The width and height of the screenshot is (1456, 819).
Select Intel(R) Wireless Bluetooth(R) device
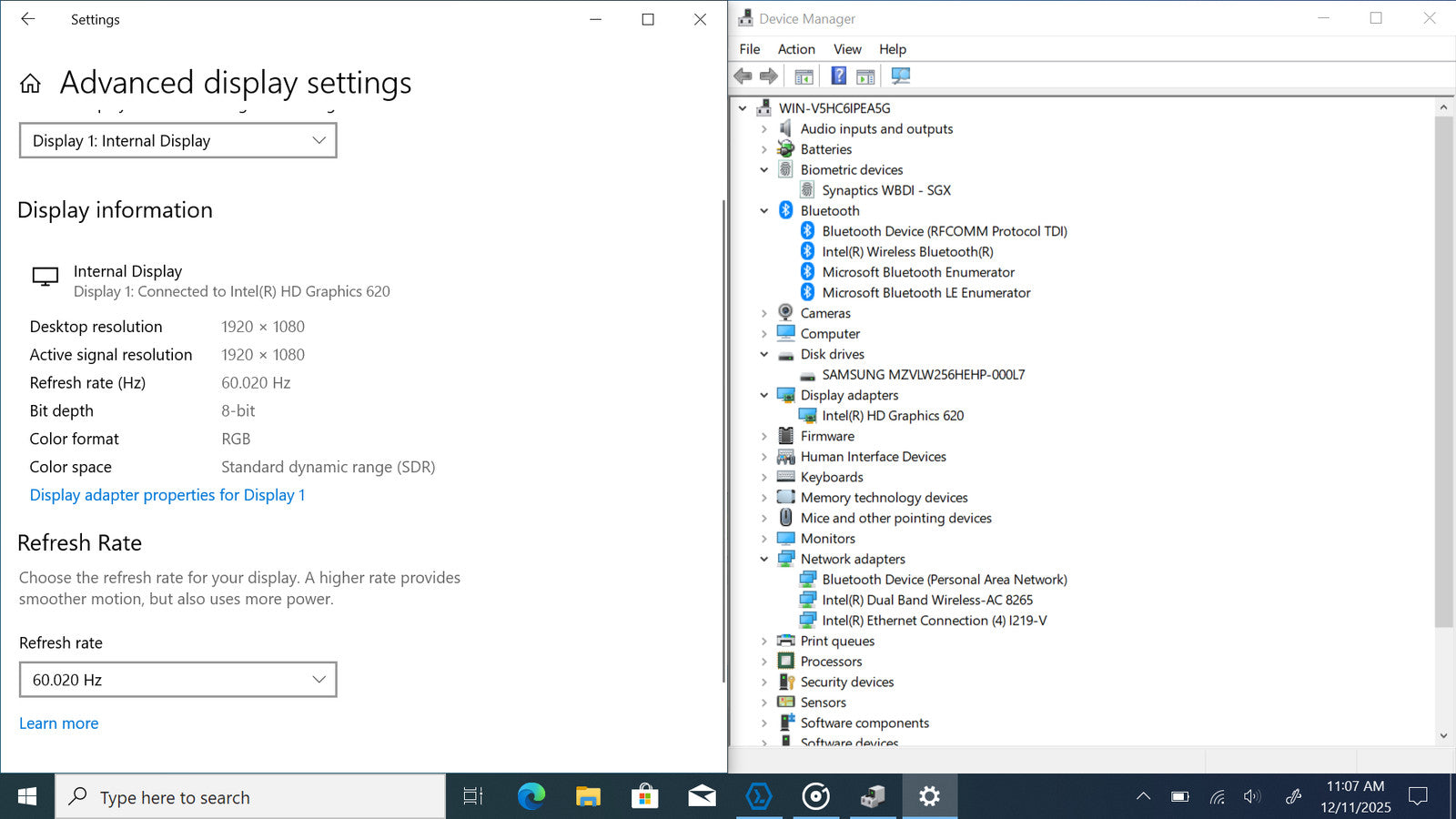click(x=907, y=252)
